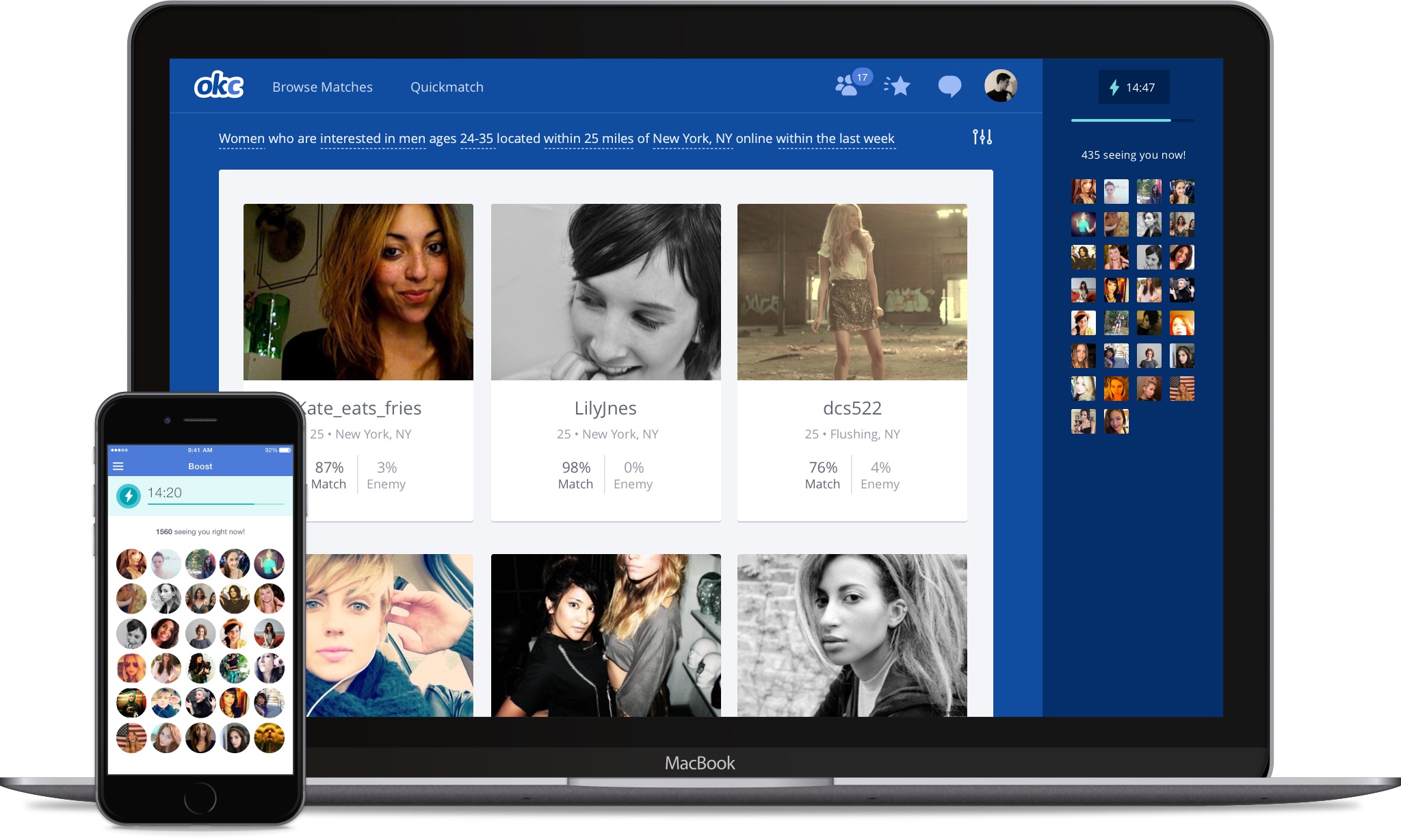Image resolution: width=1401 pixels, height=840 pixels.
Task: Click the first viewer thumbnail in sidebar
Action: (x=1083, y=192)
